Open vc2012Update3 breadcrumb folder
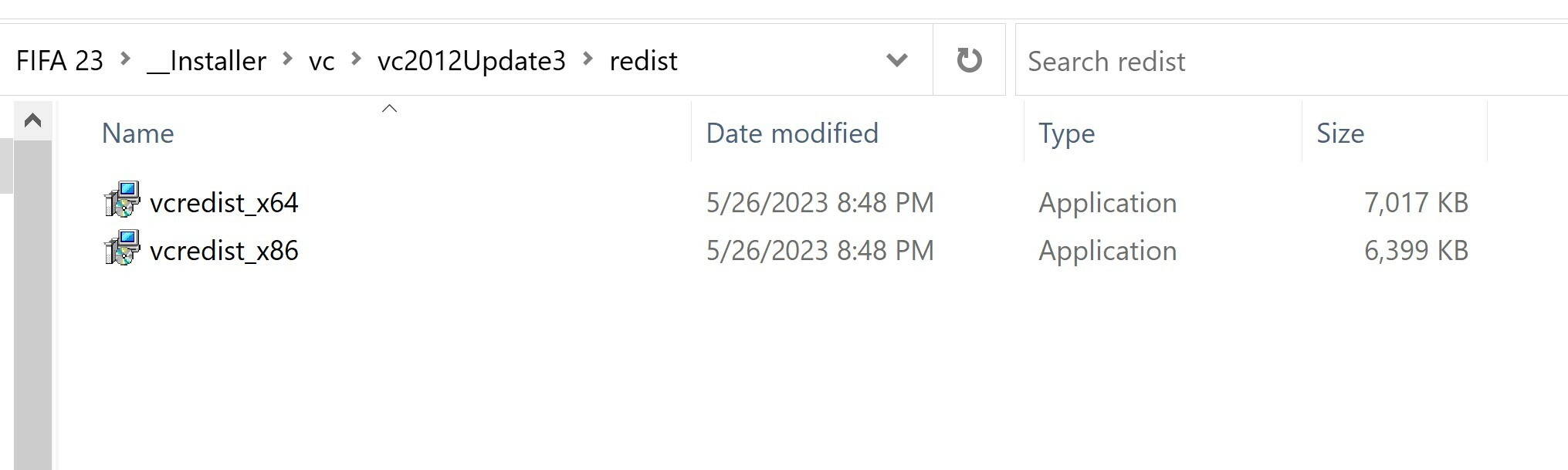 pyautogui.click(x=472, y=60)
